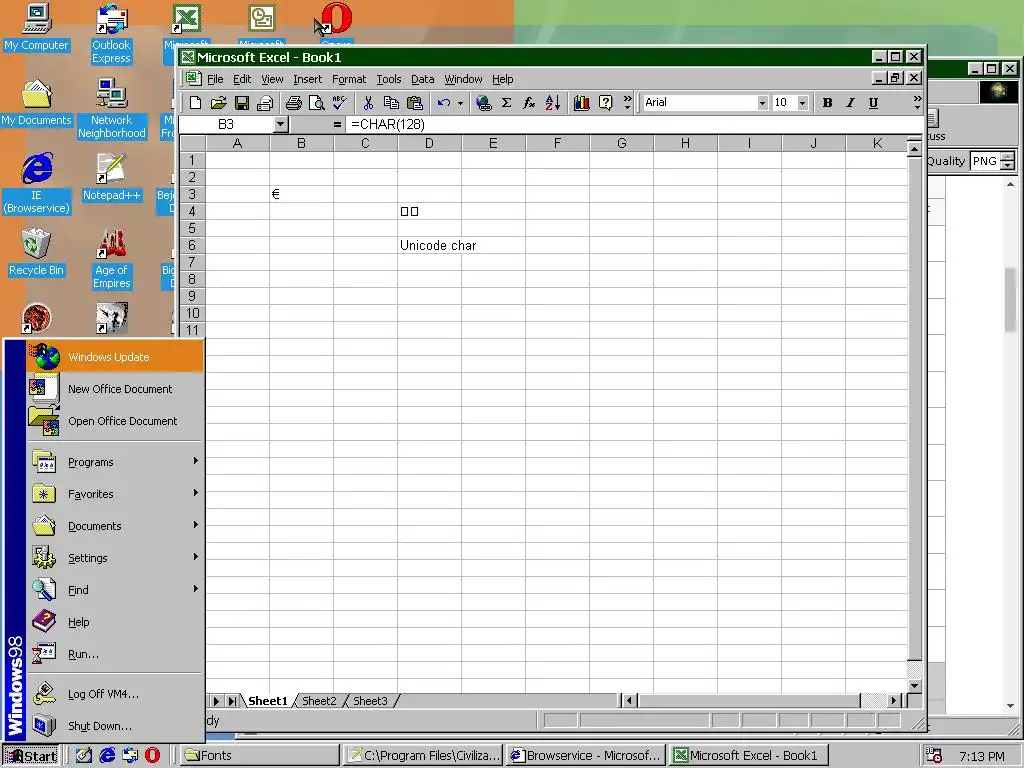Click cell D6 containing Unicode char
Viewport: 1024px width, 768px height.
(429, 246)
